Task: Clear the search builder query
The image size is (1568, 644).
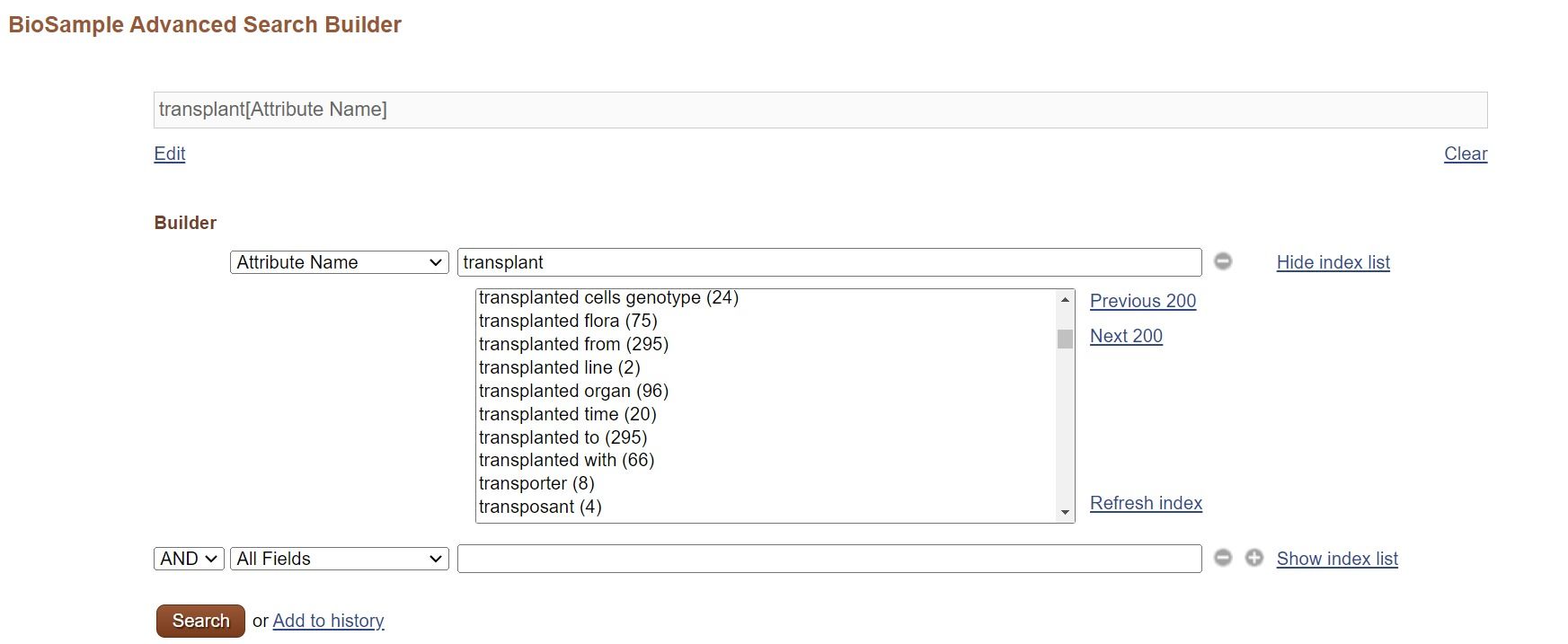Action: [1465, 154]
